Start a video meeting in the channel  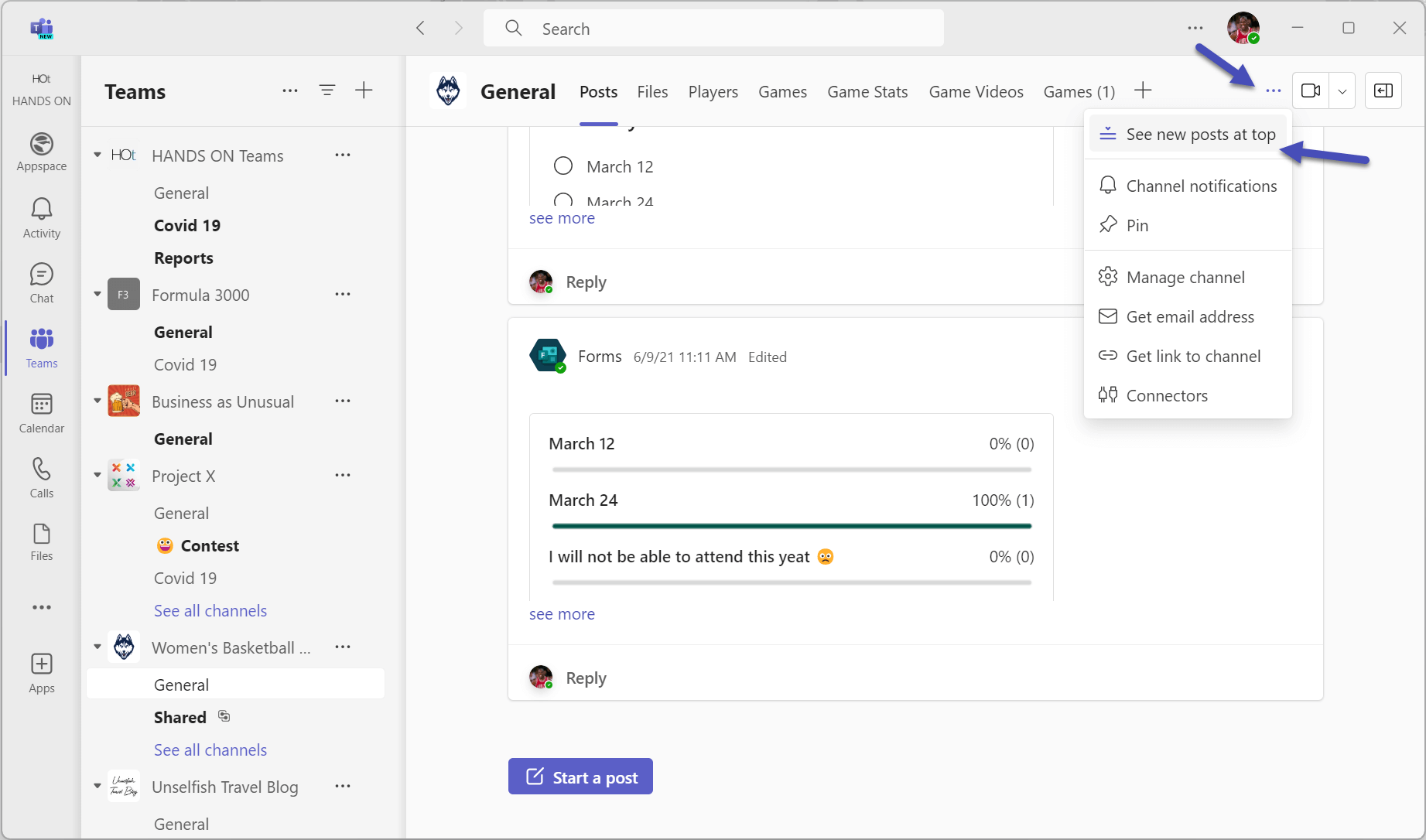(x=1311, y=90)
